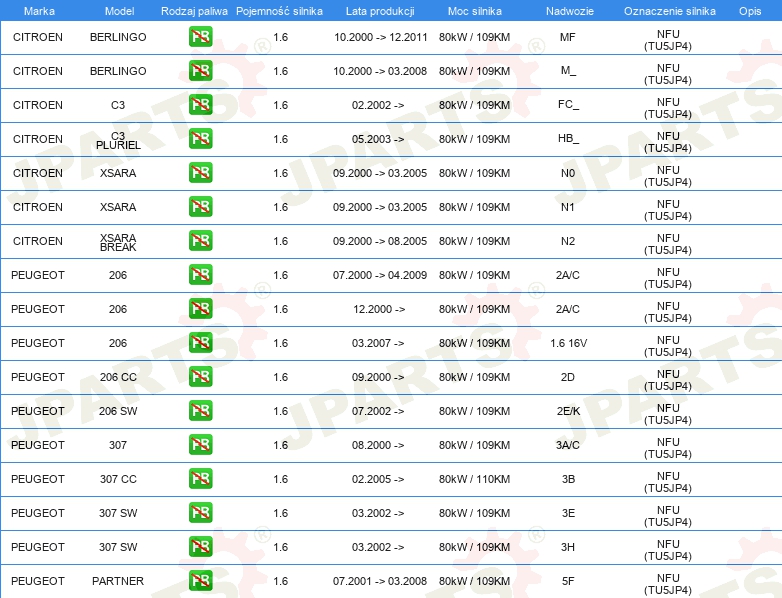Click fuel icon in Xsara N1 row
The width and height of the screenshot is (782, 598).
200,206
